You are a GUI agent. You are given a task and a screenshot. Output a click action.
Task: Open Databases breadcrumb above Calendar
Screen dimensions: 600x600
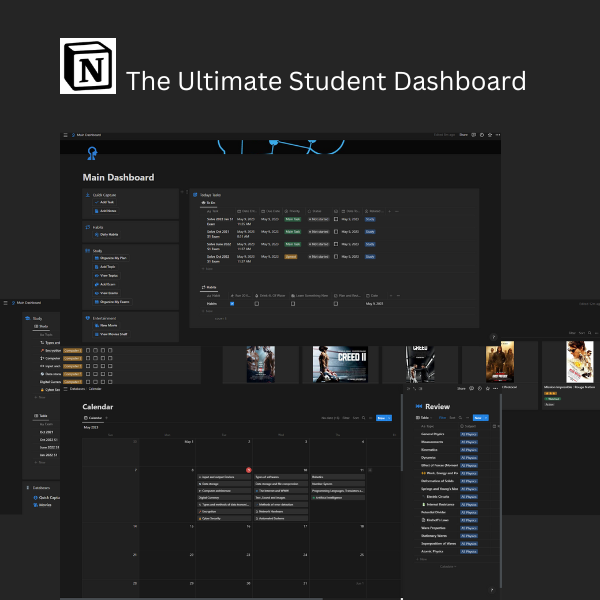[x=77, y=389]
